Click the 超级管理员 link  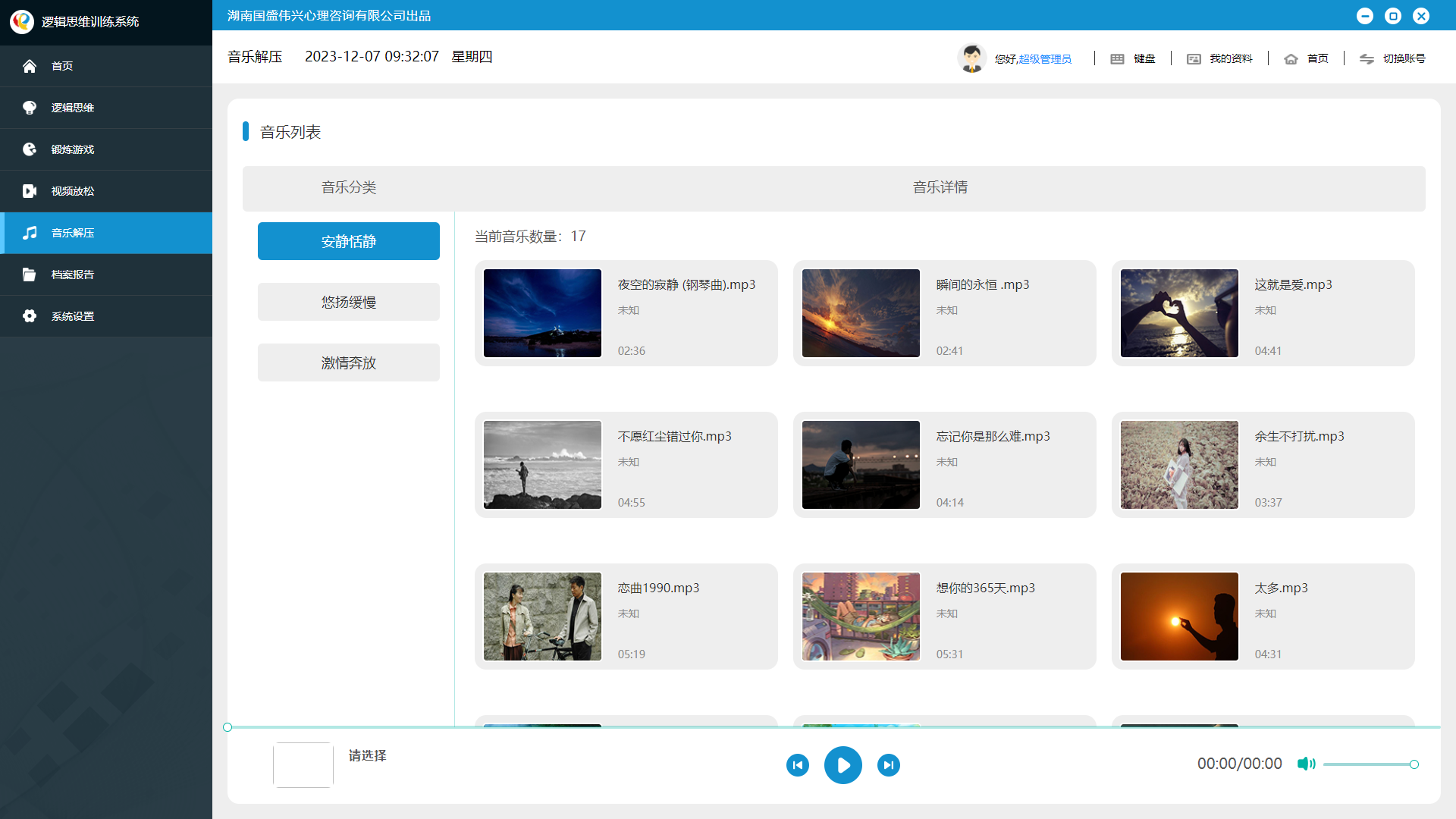click(x=1044, y=58)
